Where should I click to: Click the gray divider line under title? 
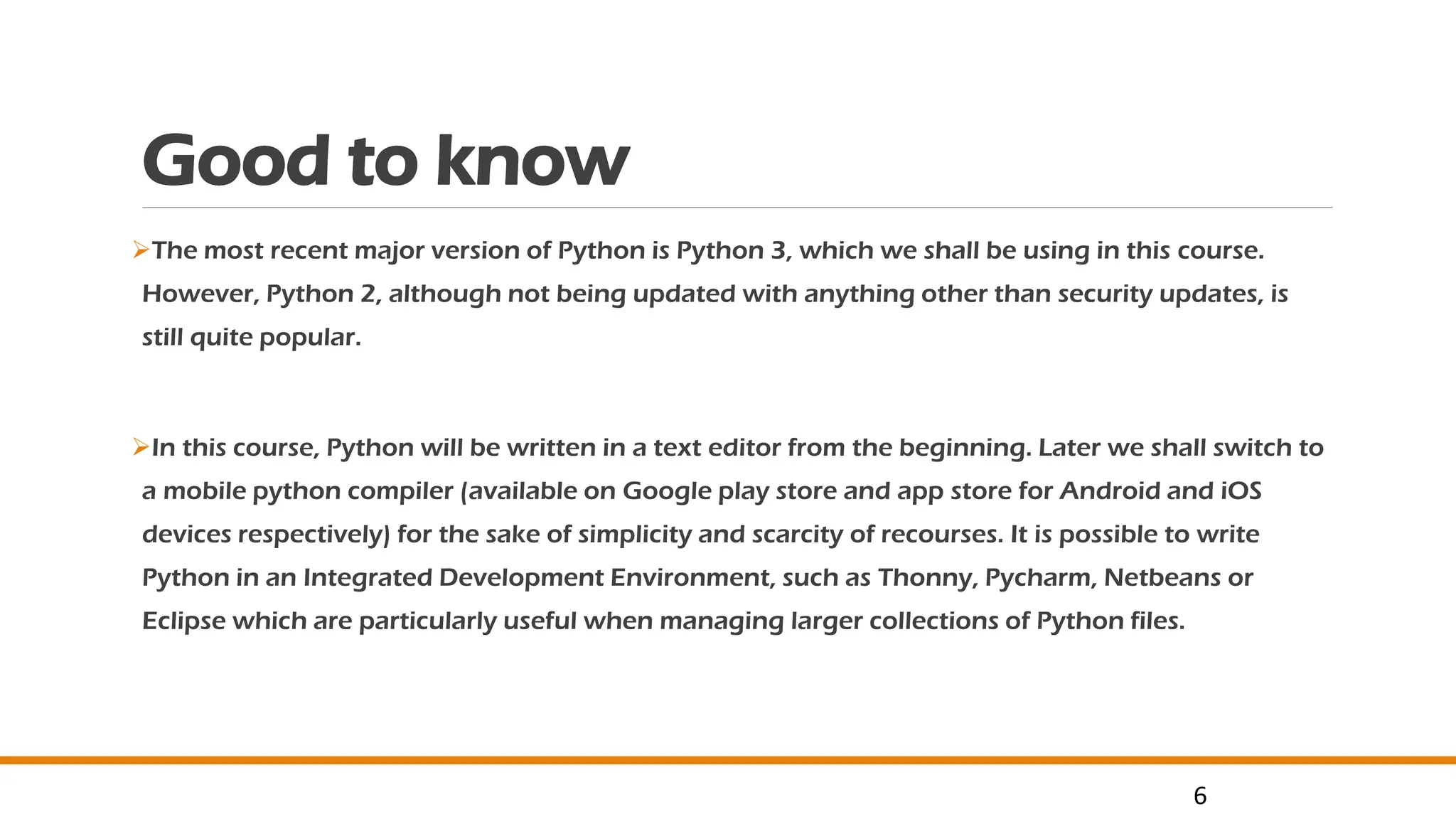pos(737,208)
